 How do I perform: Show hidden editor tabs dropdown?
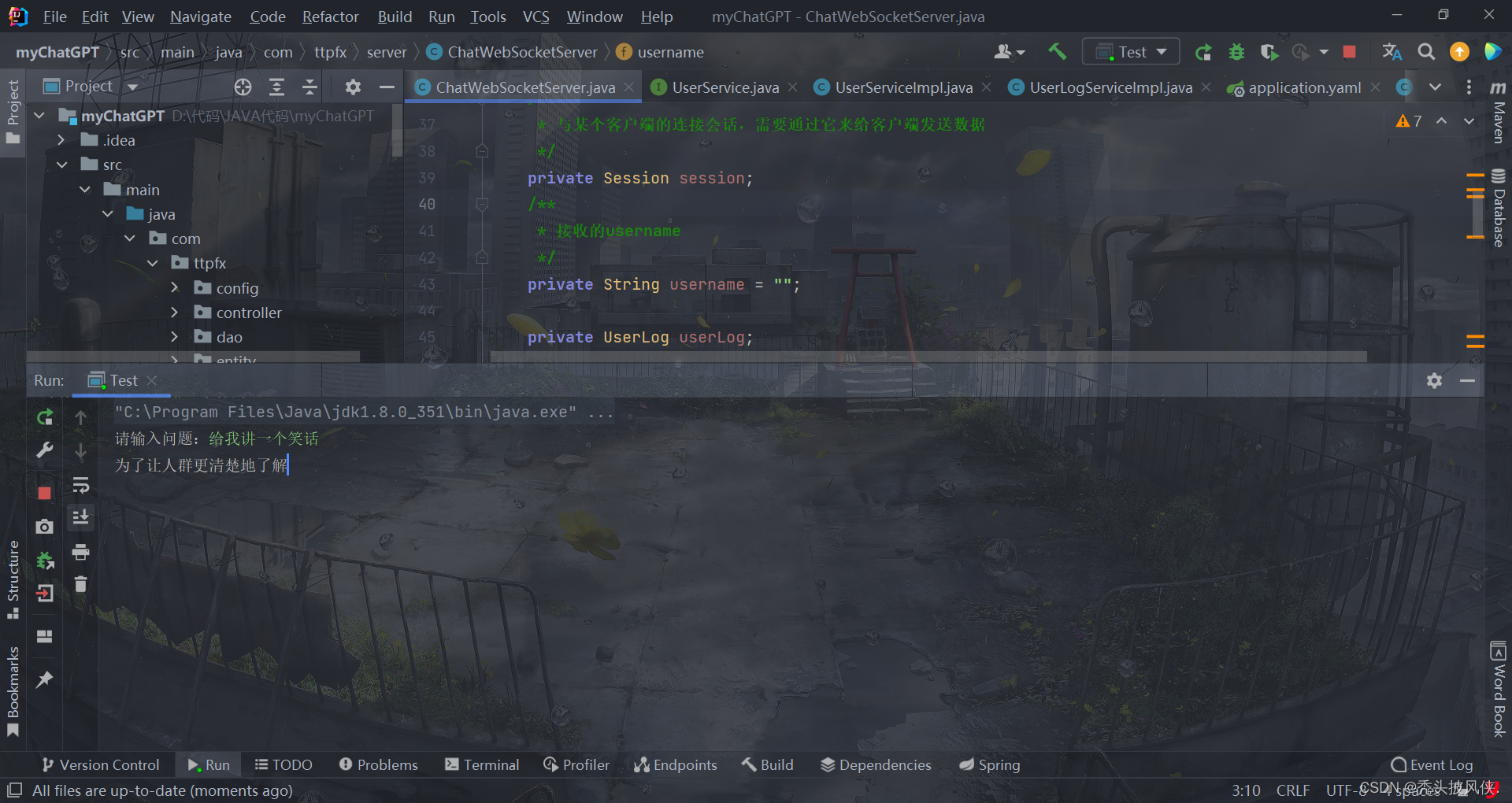click(x=1435, y=87)
